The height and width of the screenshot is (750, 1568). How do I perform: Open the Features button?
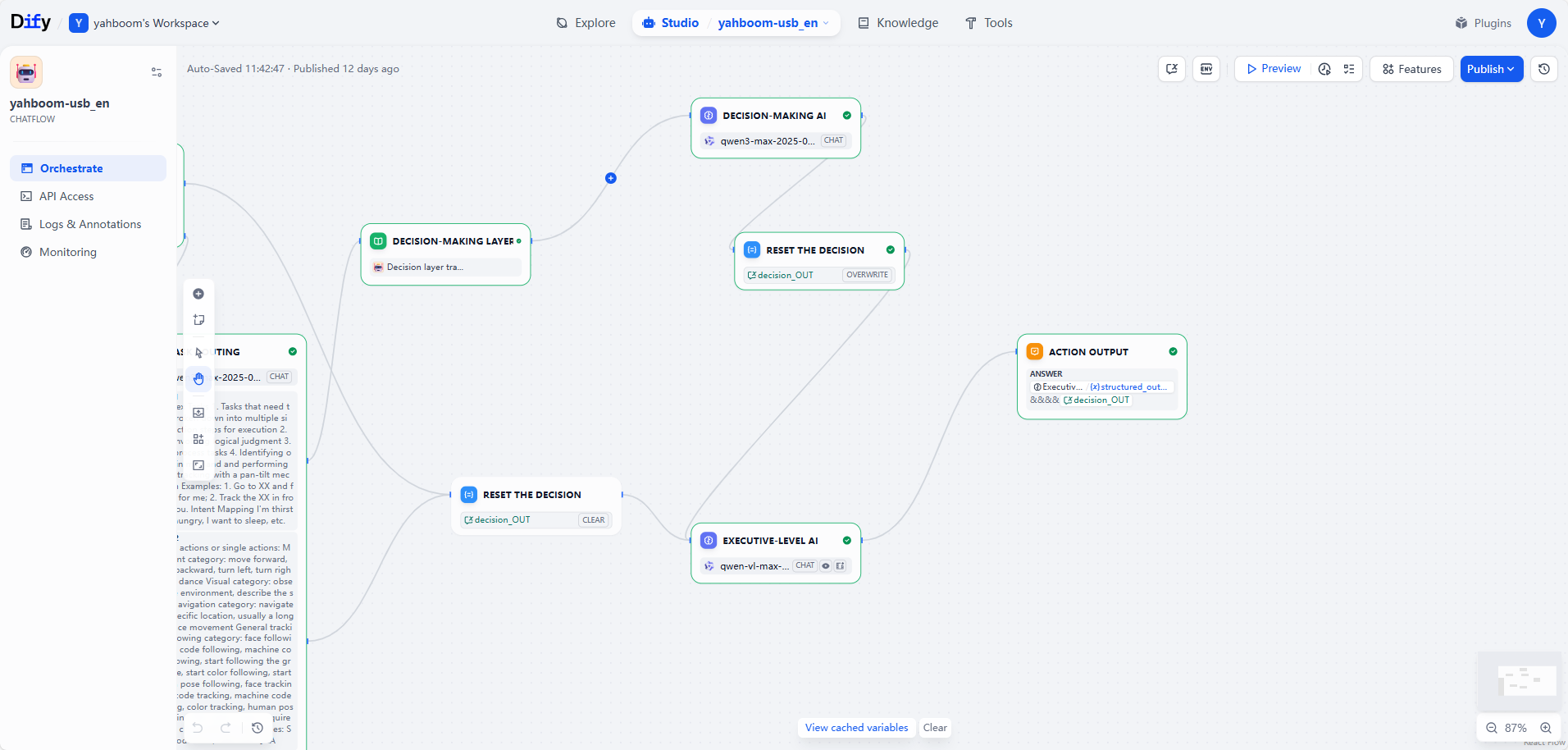[x=1411, y=69]
